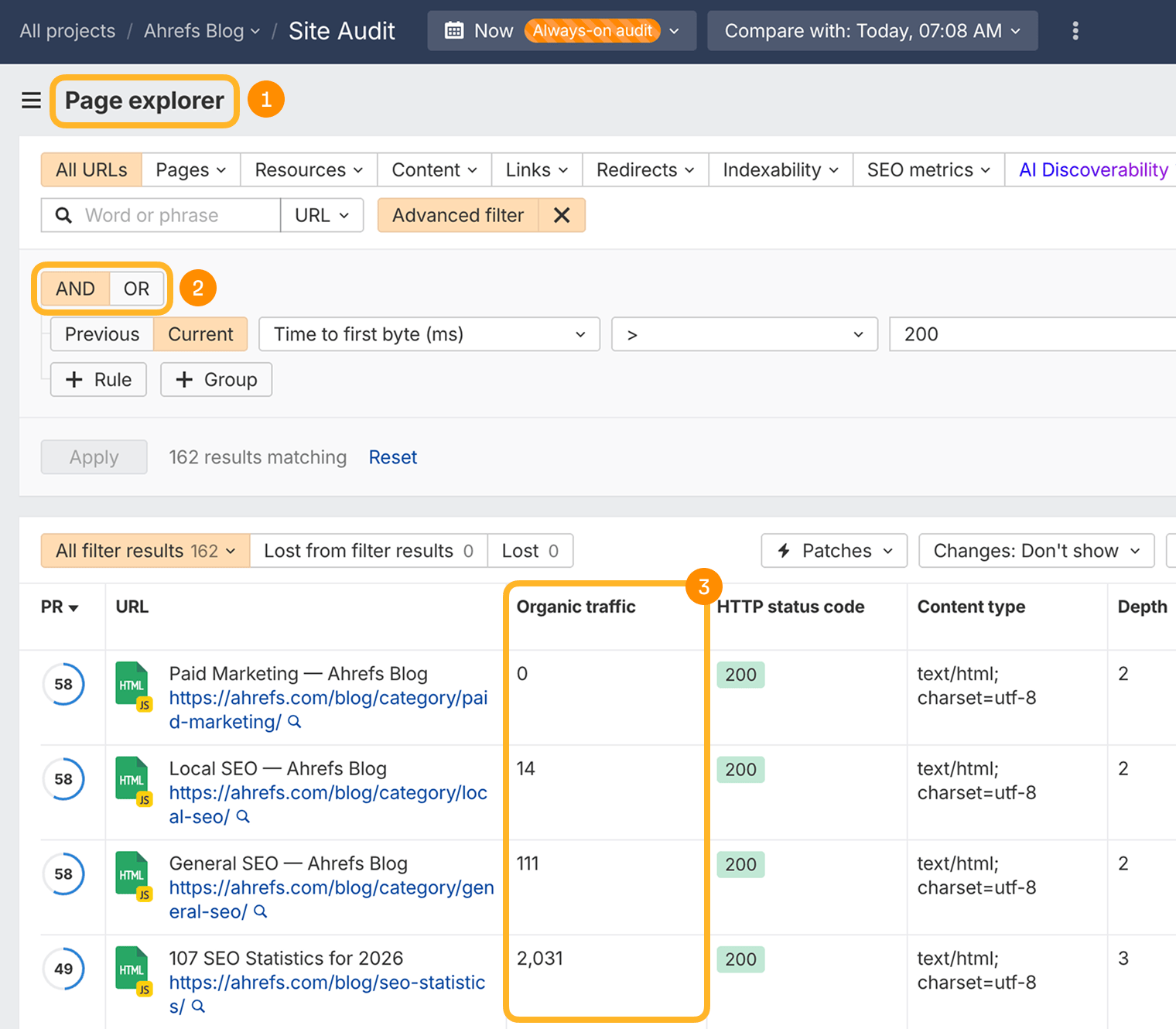Click the HTML file icon for Paid Marketing
This screenshot has width=1176, height=1029.
(133, 685)
